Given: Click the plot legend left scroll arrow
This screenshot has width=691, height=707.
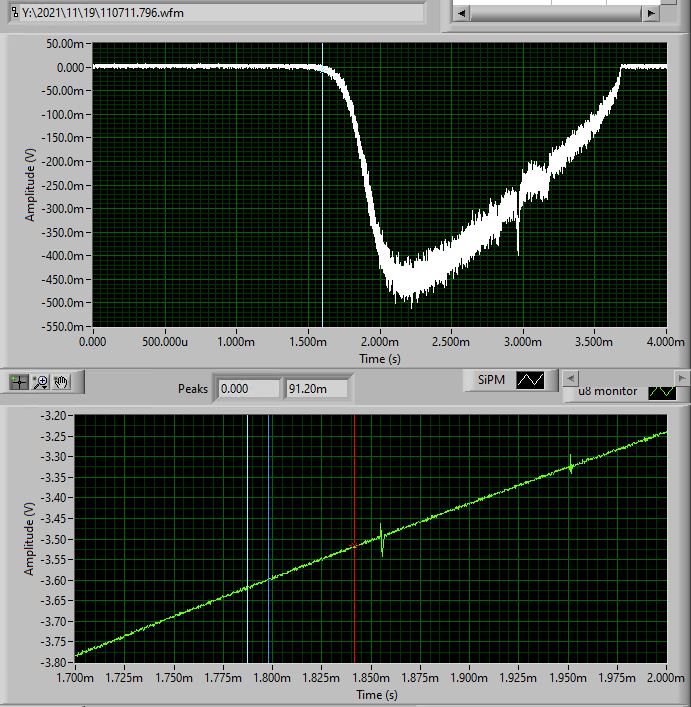Looking at the screenshot, I should [570, 378].
